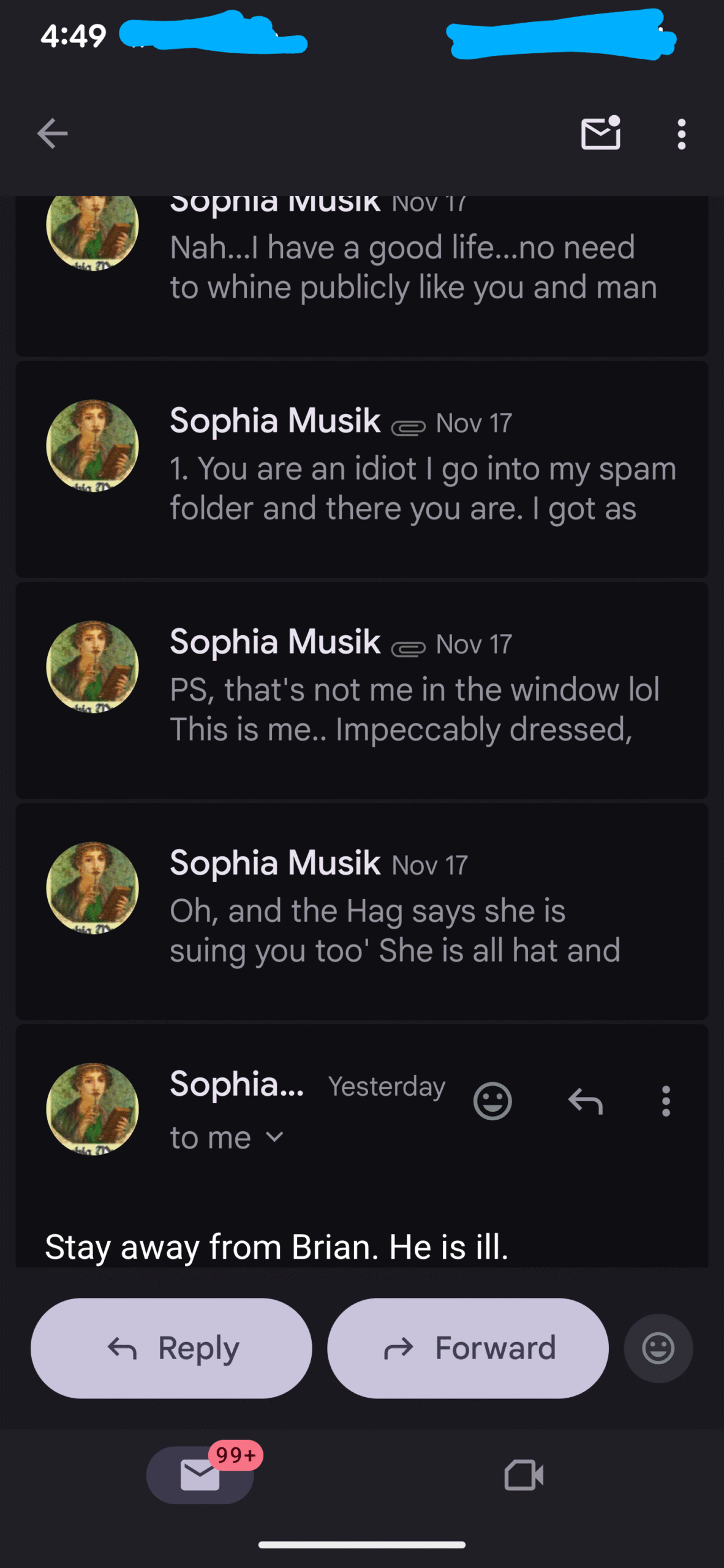Tap "Stay away from Brian" message text
The width and height of the screenshot is (724, 1568).
coord(277,1247)
